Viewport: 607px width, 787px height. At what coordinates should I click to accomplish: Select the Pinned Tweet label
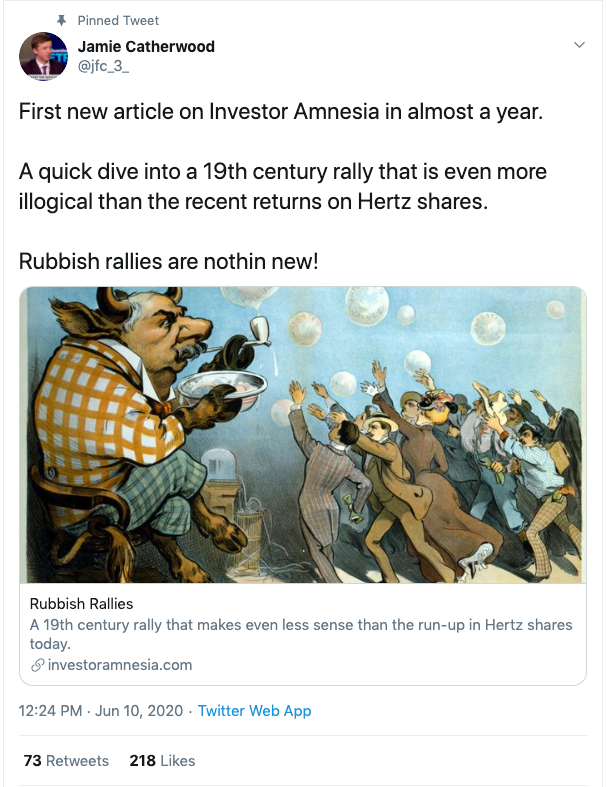click(x=118, y=21)
